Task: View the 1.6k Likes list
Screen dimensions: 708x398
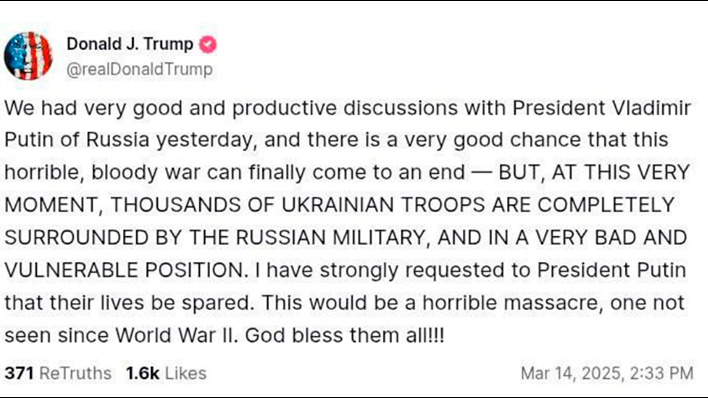Action: [166, 374]
